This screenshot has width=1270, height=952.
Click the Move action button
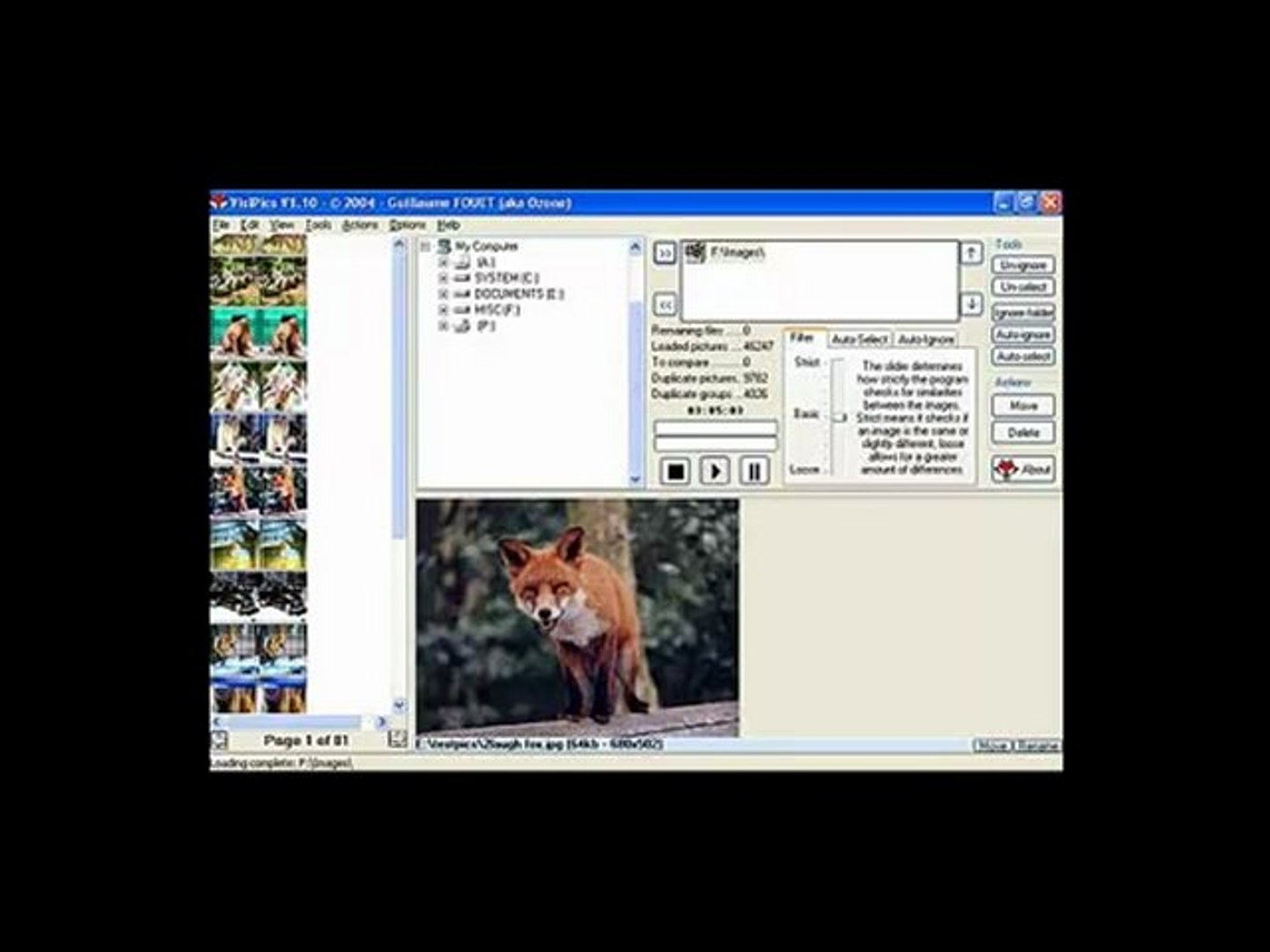[1023, 406]
